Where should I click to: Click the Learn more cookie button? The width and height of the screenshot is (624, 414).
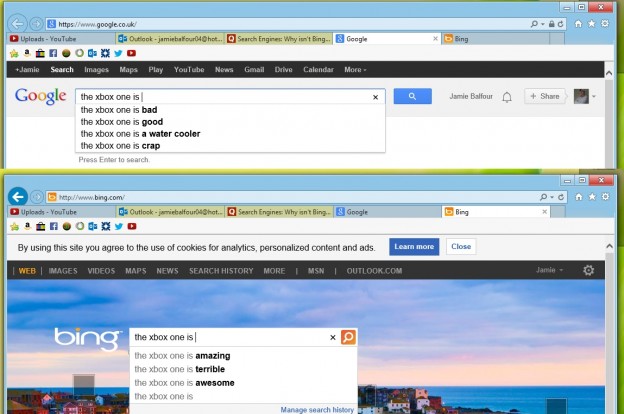pyautogui.click(x=414, y=246)
